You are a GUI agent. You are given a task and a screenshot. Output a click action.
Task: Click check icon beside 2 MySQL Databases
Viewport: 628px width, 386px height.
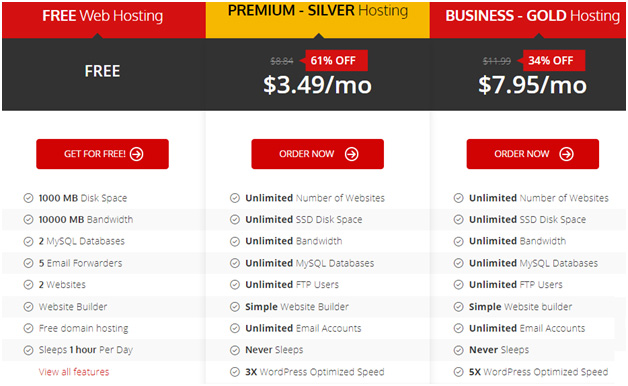[x=28, y=241]
